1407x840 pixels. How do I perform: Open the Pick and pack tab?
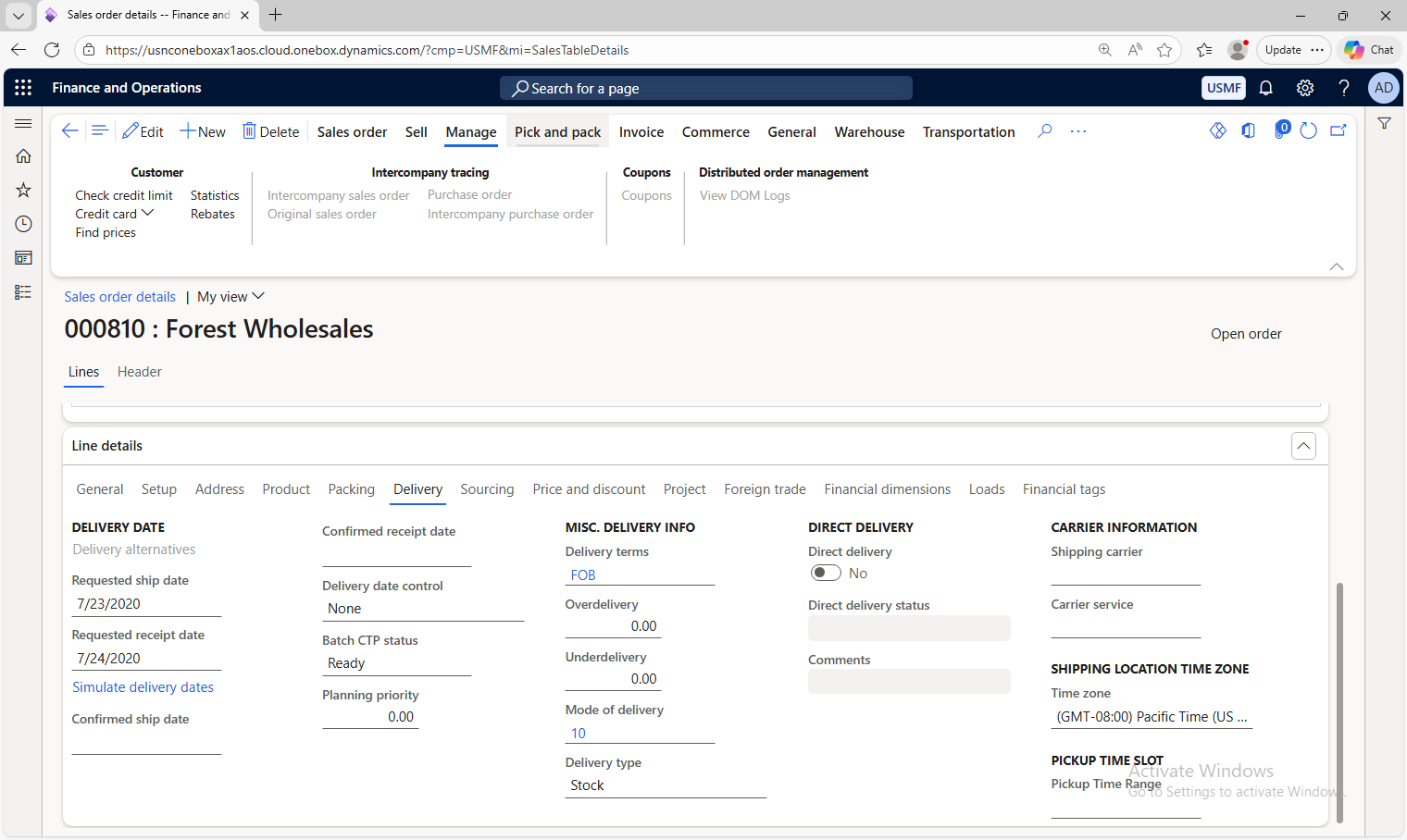[558, 132]
